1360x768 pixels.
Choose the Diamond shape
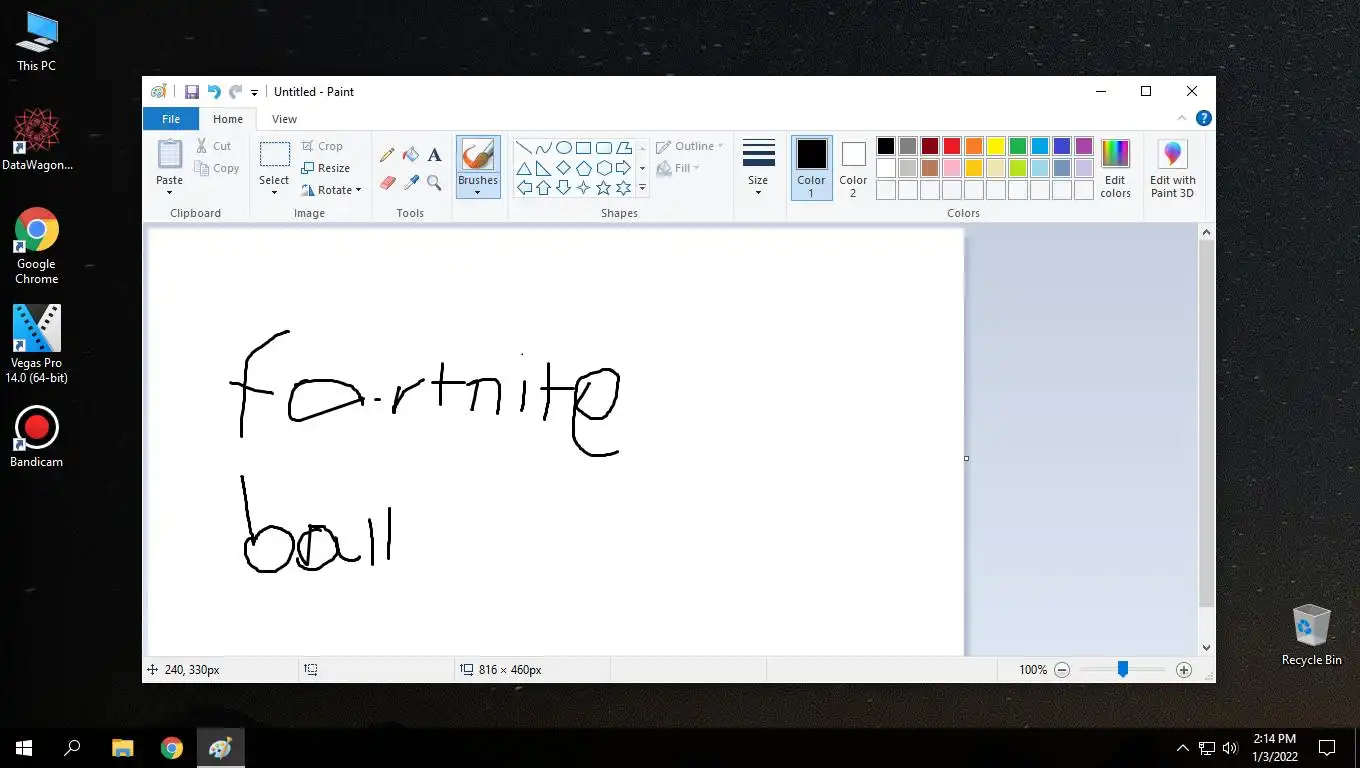pyautogui.click(x=564, y=168)
